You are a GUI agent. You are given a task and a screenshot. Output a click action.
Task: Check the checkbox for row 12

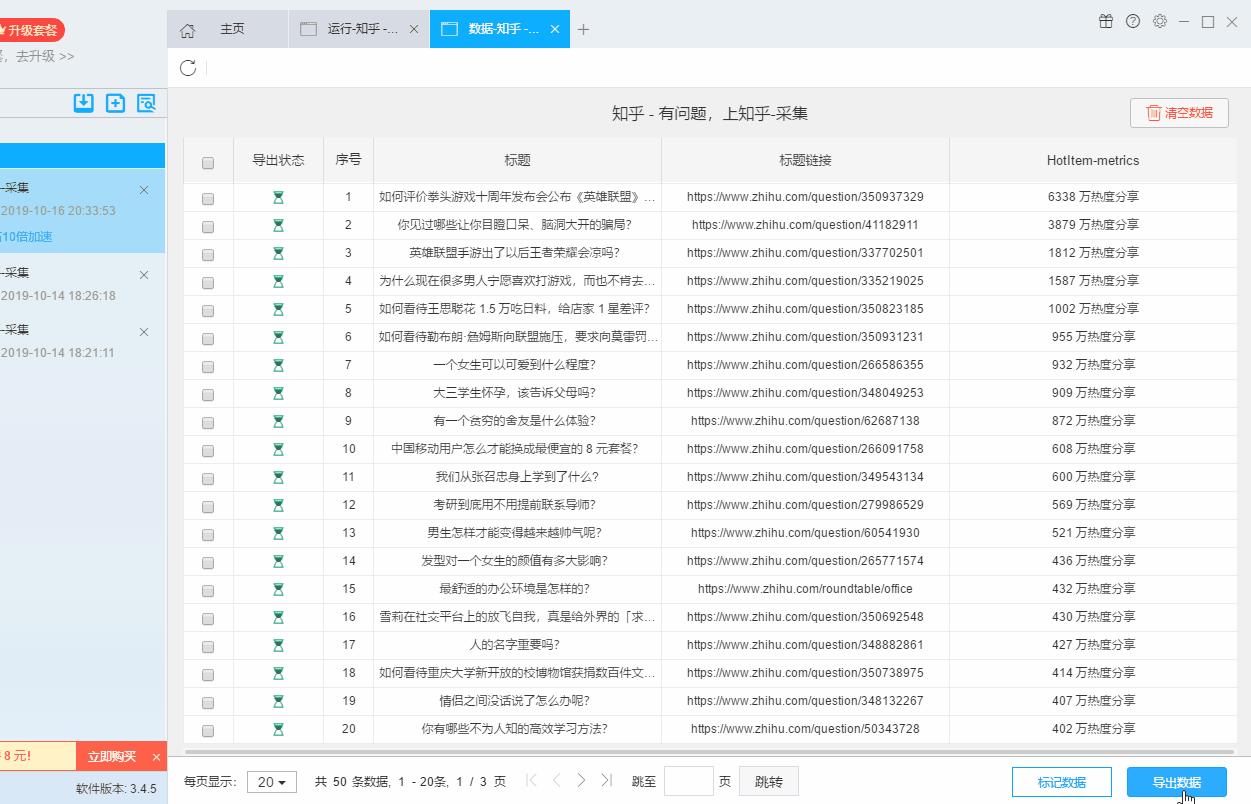point(208,507)
